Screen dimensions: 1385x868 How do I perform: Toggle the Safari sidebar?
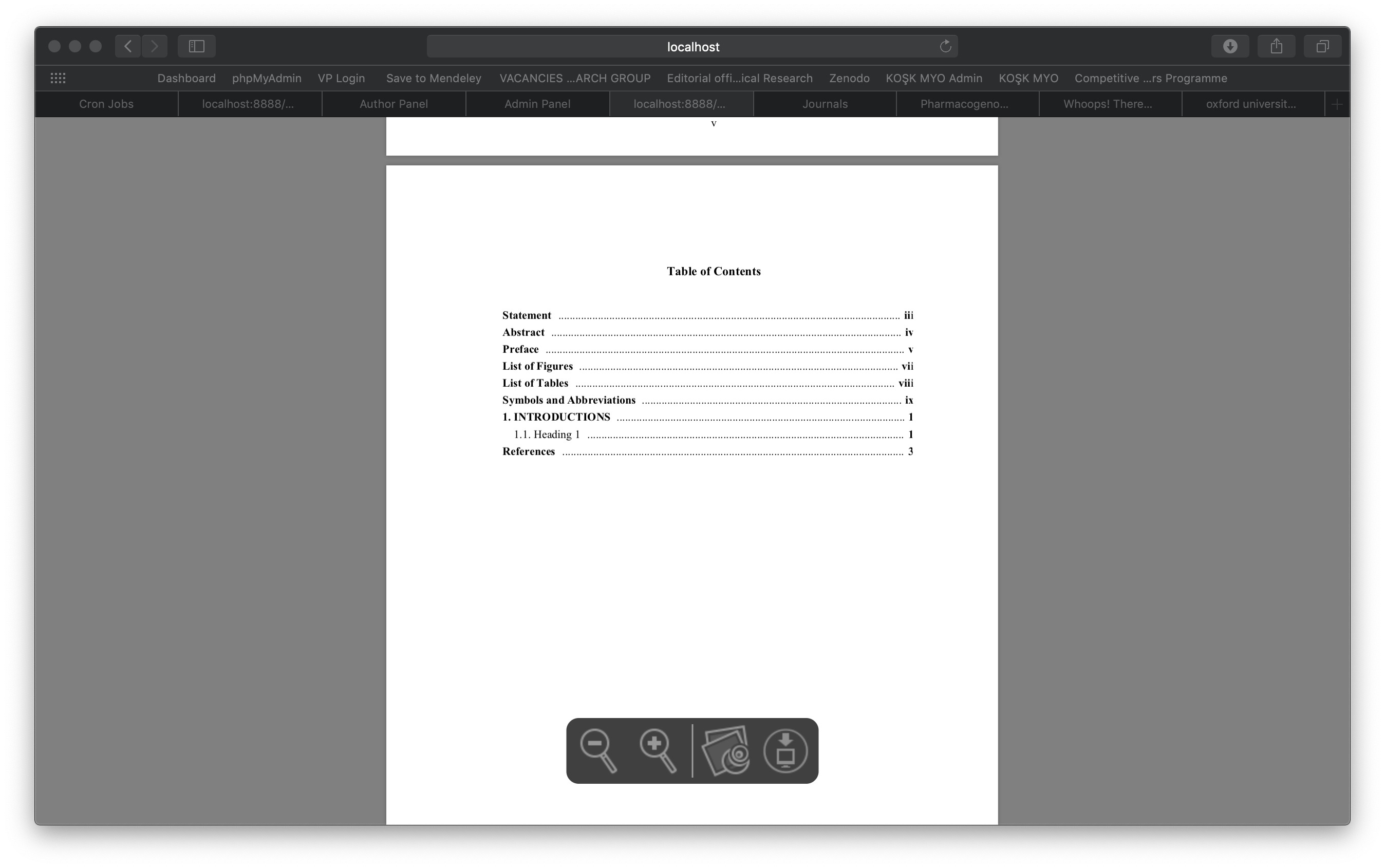pyautogui.click(x=196, y=46)
